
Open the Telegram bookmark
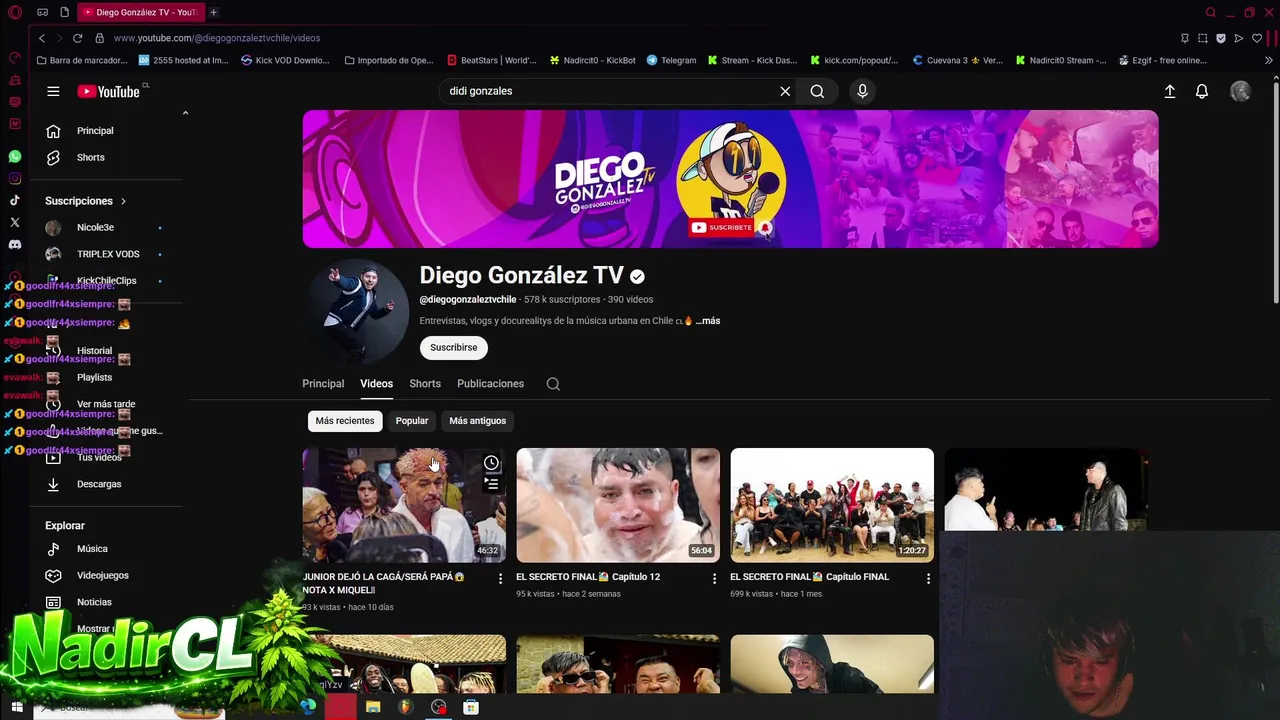671,60
